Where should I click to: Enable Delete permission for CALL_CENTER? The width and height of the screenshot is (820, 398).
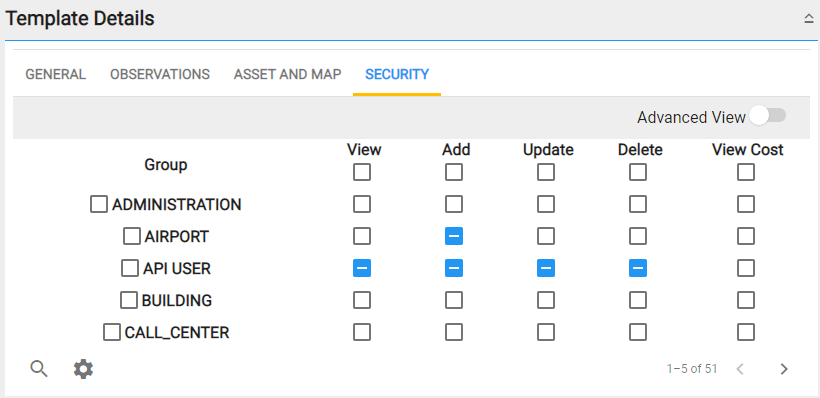[638, 332]
